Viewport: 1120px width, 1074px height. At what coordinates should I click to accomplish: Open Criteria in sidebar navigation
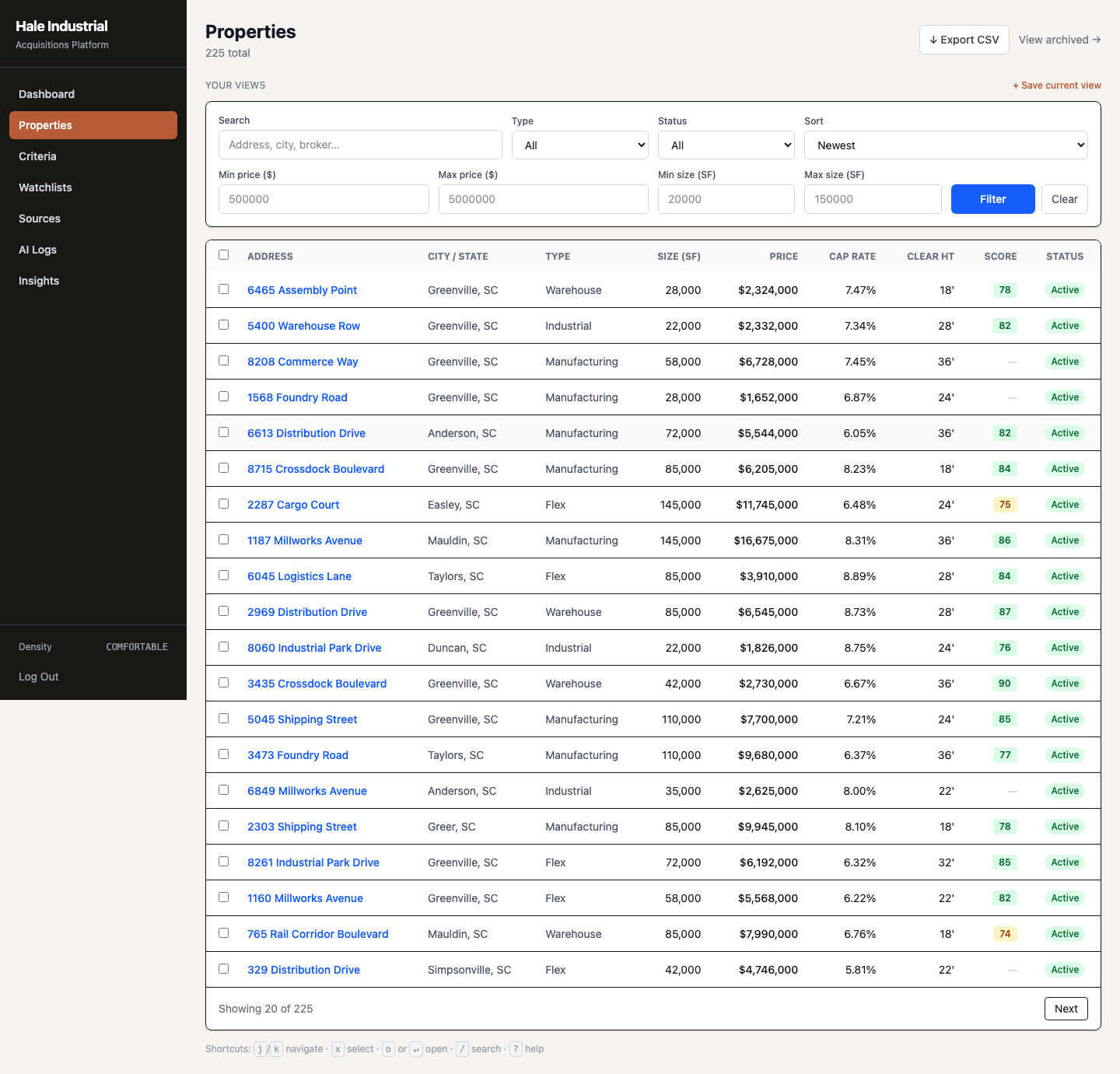pyautogui.click(x=93, y=156)
